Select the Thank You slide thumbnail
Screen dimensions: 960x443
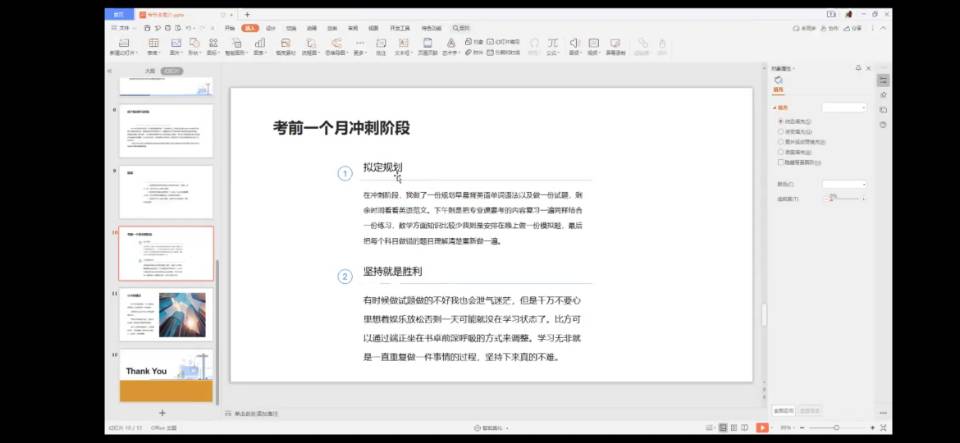coord(166,376)
